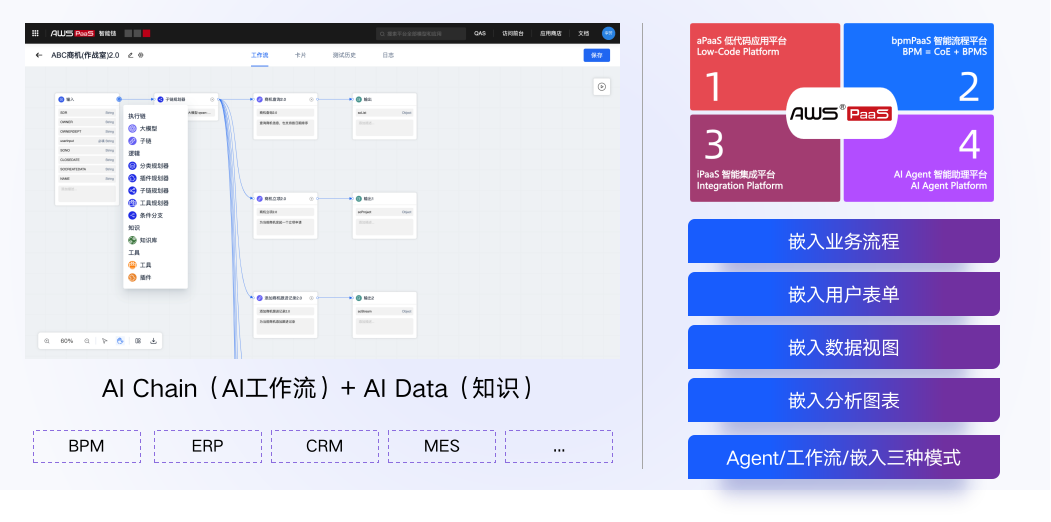This screenshot has height=522, width=1051.
Task: Select 工具 in the node menu
Action: pyautogui.click(x=139, y=265)
